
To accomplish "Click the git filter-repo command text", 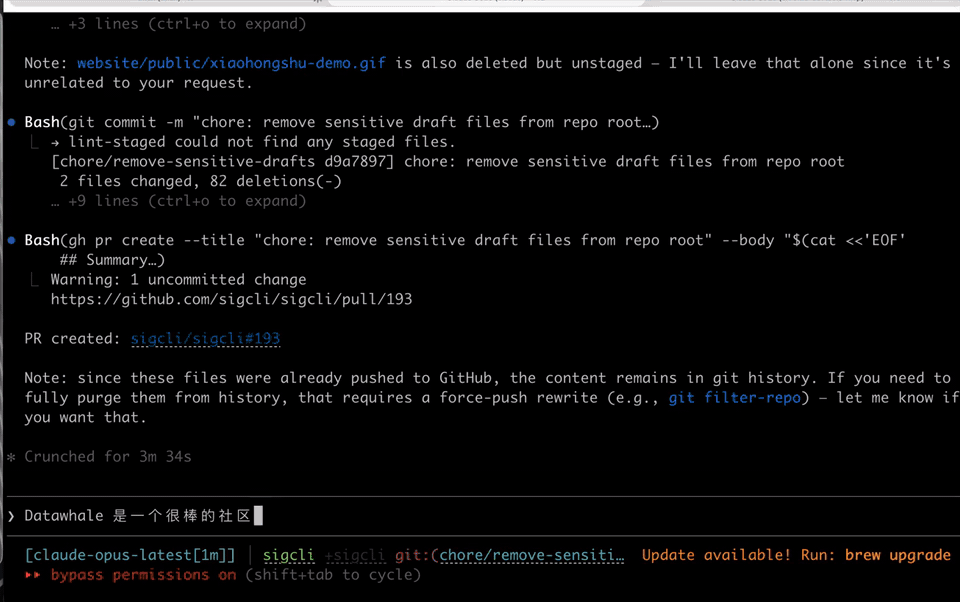I will tap(734, 398).
